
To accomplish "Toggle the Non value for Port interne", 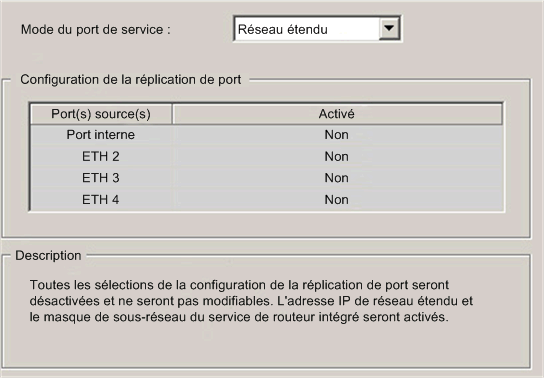I will click(x=337, y=135).
